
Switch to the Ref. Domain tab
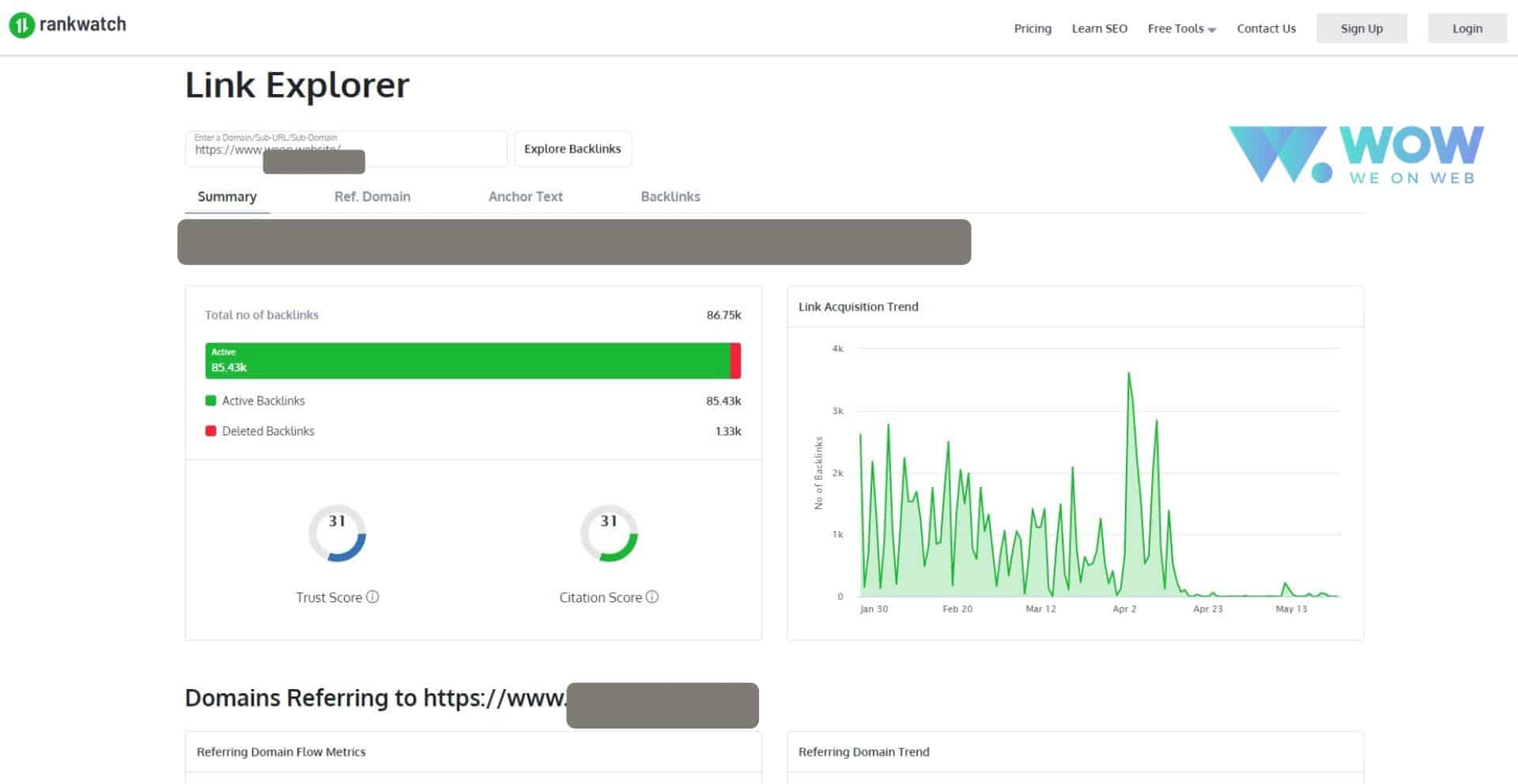372,196
